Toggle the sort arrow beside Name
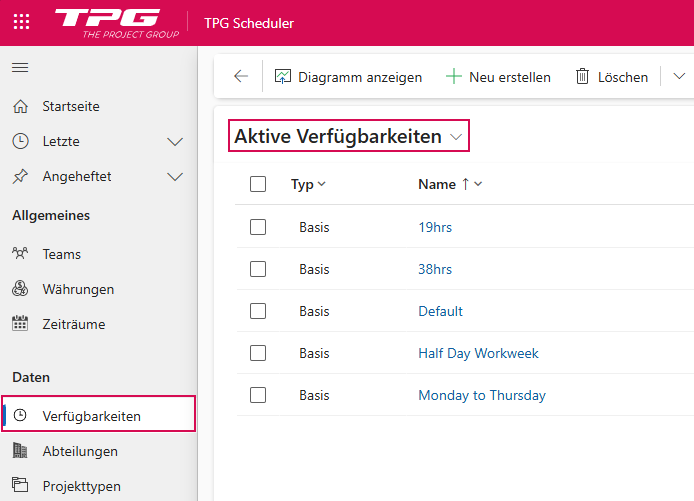Screen dimensions: 694x501 tap(465, 184)
